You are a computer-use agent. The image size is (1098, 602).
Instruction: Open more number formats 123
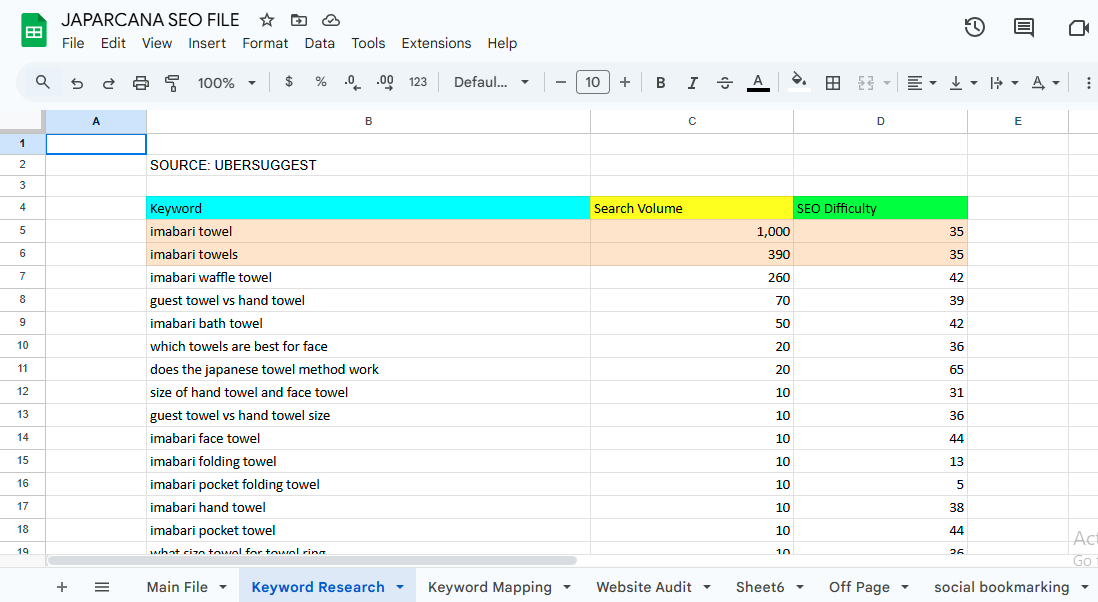point(418,82)
